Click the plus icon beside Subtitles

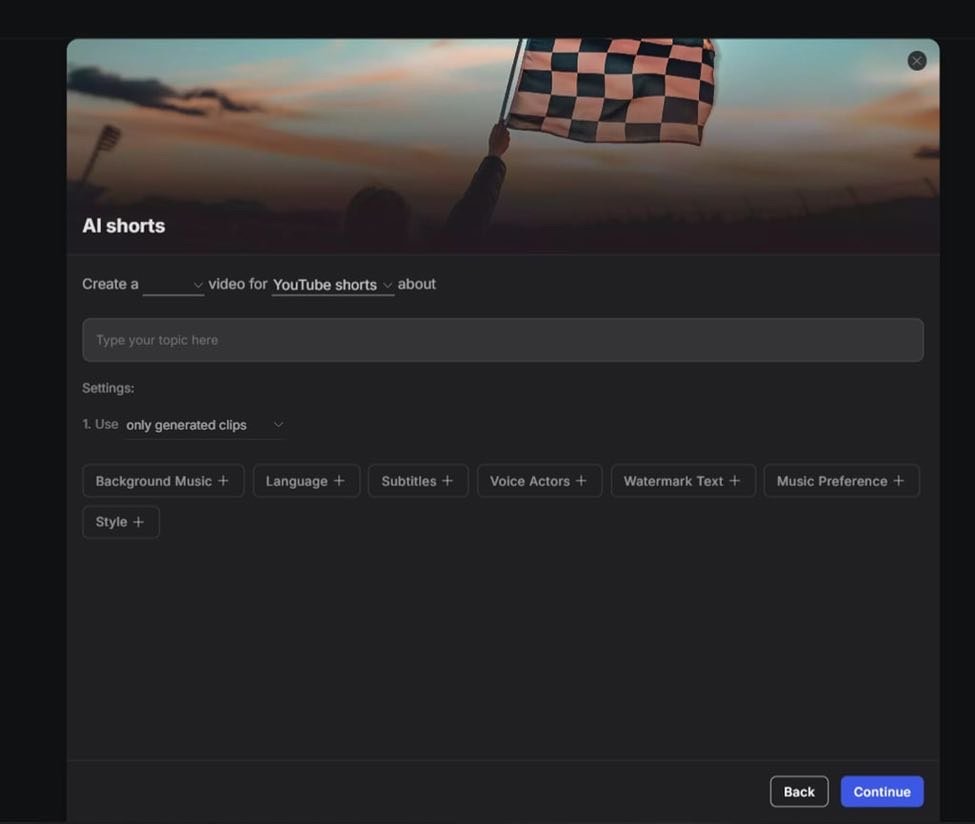[447, 481]
